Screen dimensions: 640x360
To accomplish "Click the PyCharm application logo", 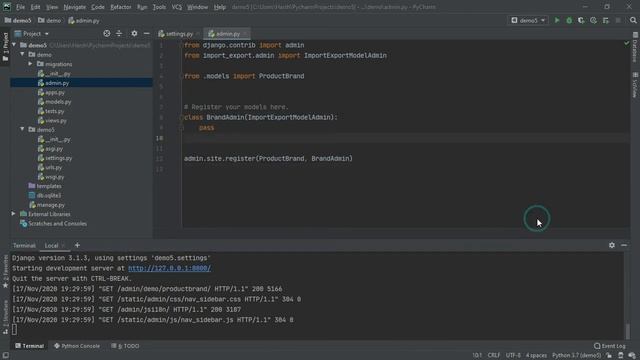I will pos(7,7).
